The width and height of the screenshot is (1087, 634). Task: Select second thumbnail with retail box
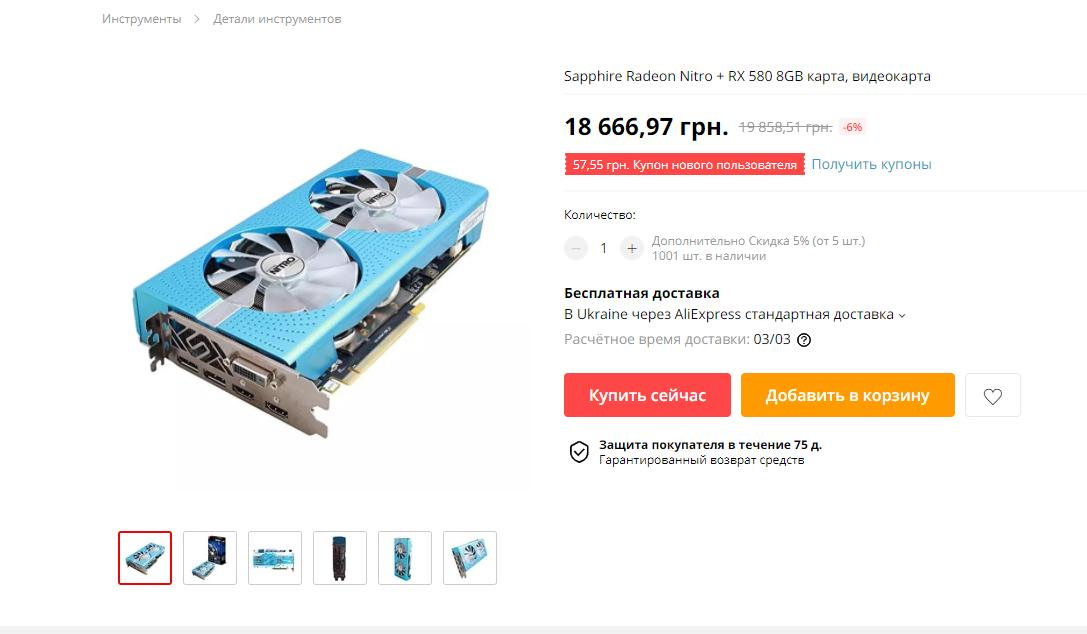pyautogui.click(x=210, y=558)
